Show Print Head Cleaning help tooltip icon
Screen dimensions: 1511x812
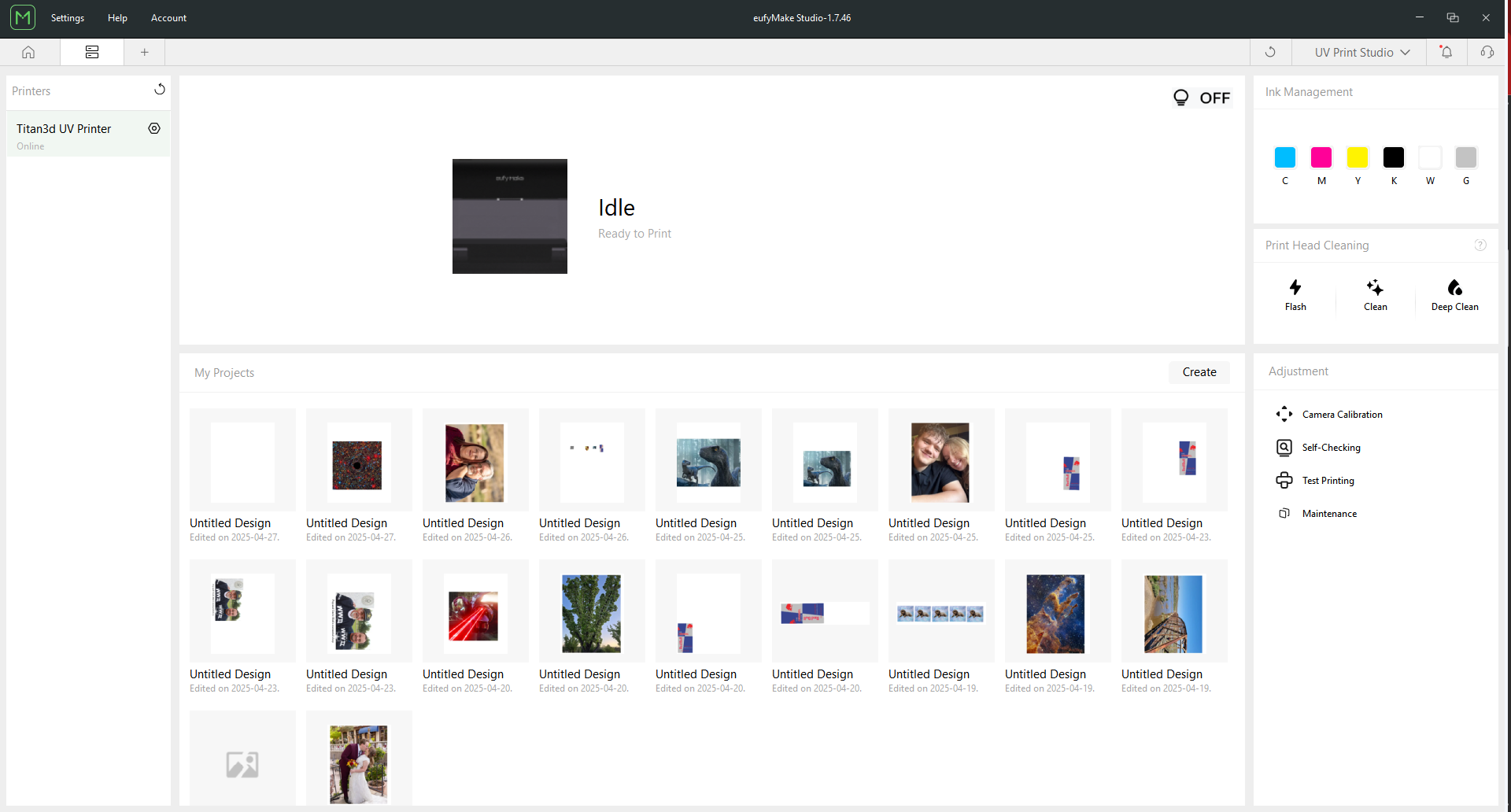point(1480,245)
